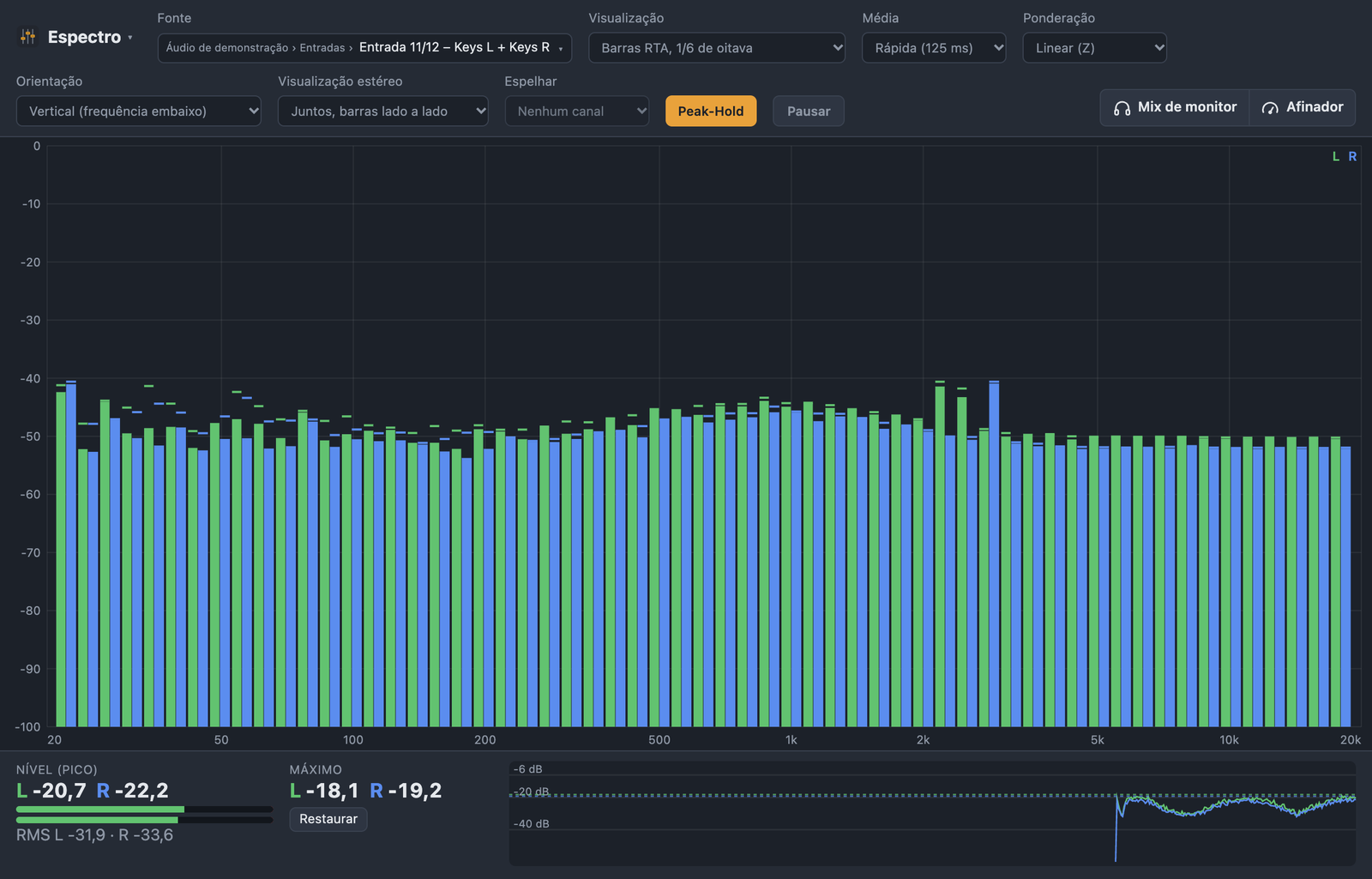
Task: Click the Espectro mixer sliders icon
Action: coord(28,37)
